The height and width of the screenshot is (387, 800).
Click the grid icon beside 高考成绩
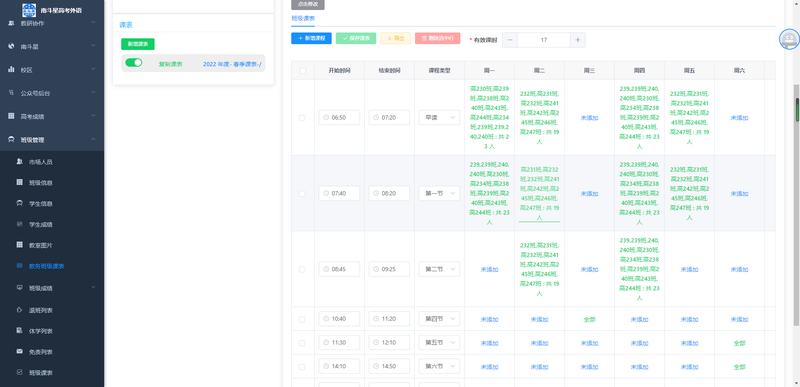tap(11, 116)
